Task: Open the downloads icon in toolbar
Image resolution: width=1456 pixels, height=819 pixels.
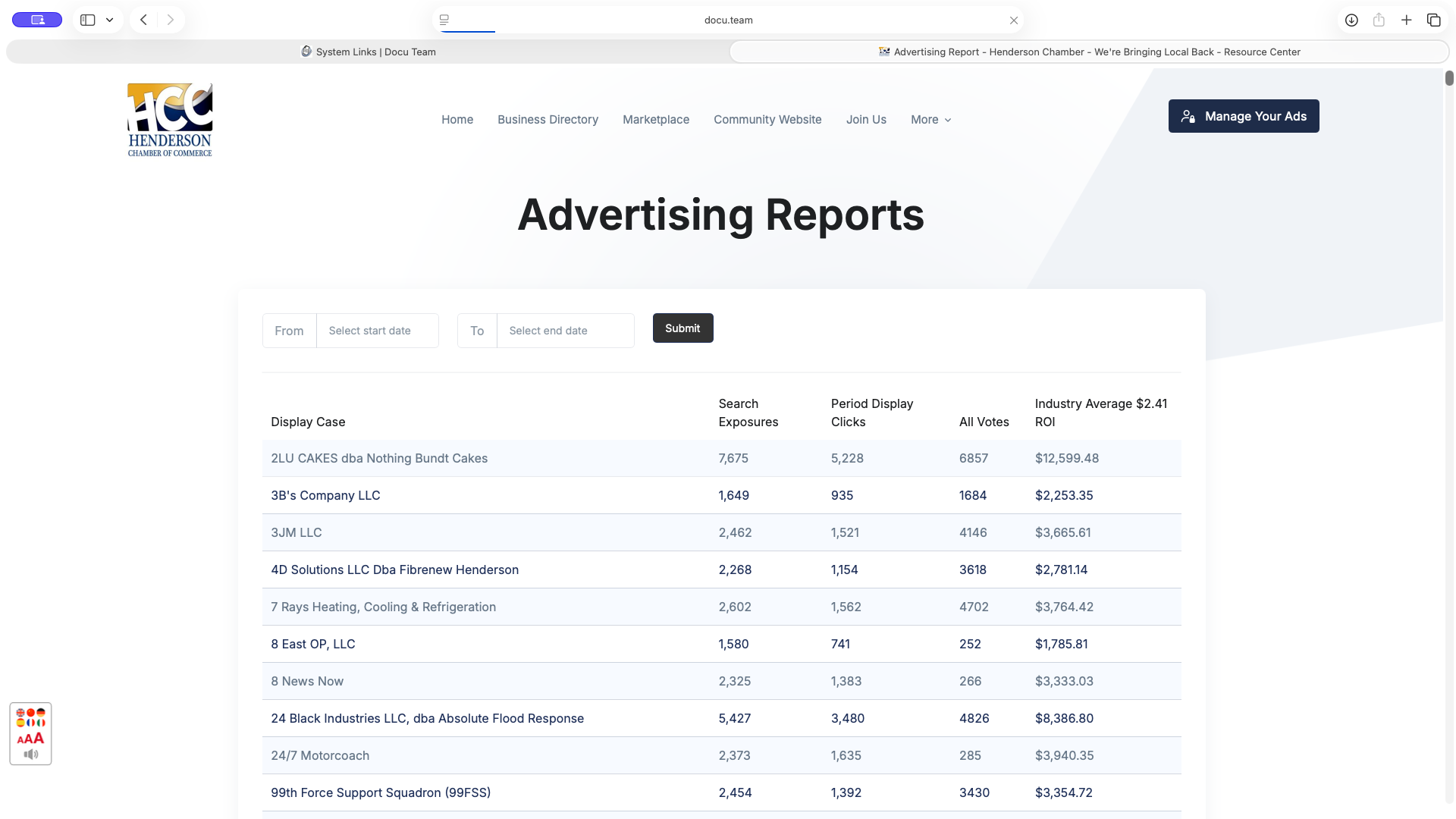Action: 1351,20
